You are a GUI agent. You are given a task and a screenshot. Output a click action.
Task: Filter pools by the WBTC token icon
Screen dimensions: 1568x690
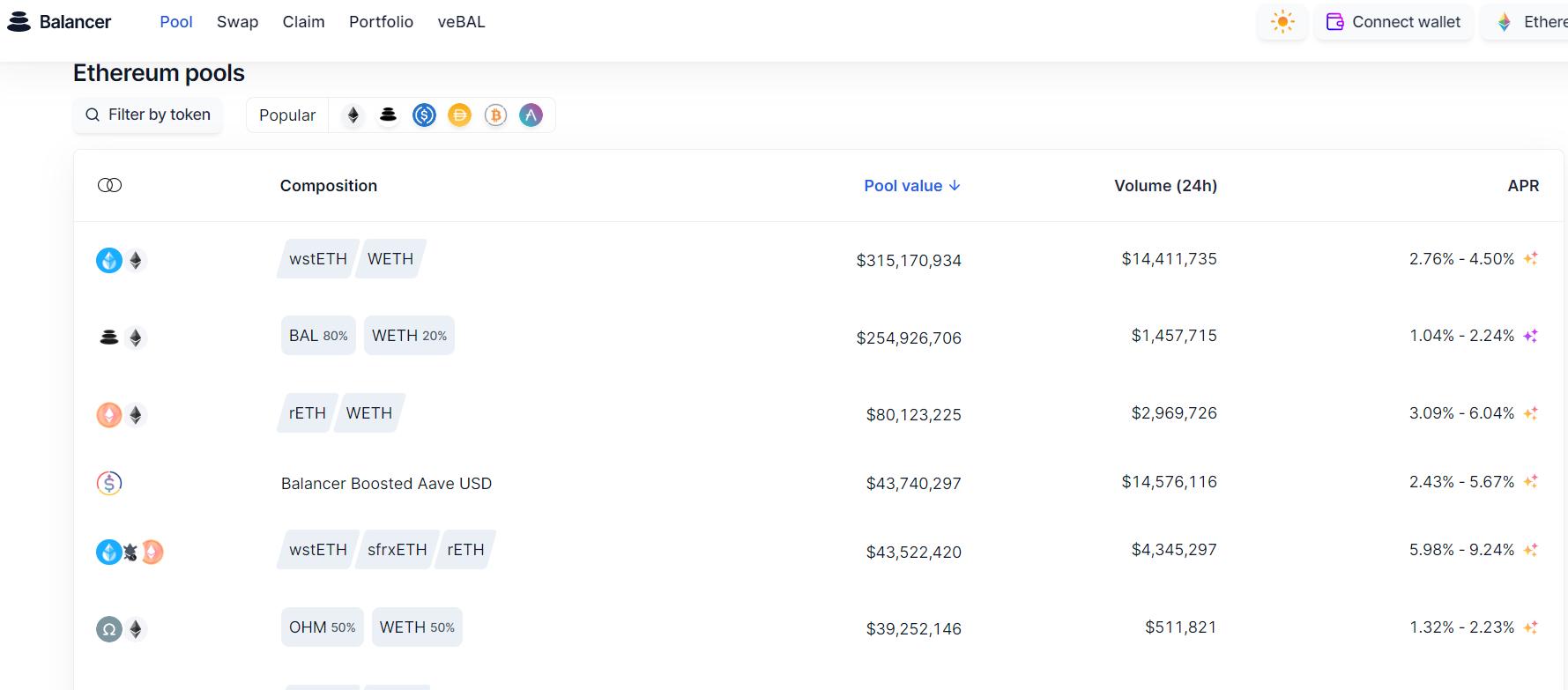click(x=495, y=115)
